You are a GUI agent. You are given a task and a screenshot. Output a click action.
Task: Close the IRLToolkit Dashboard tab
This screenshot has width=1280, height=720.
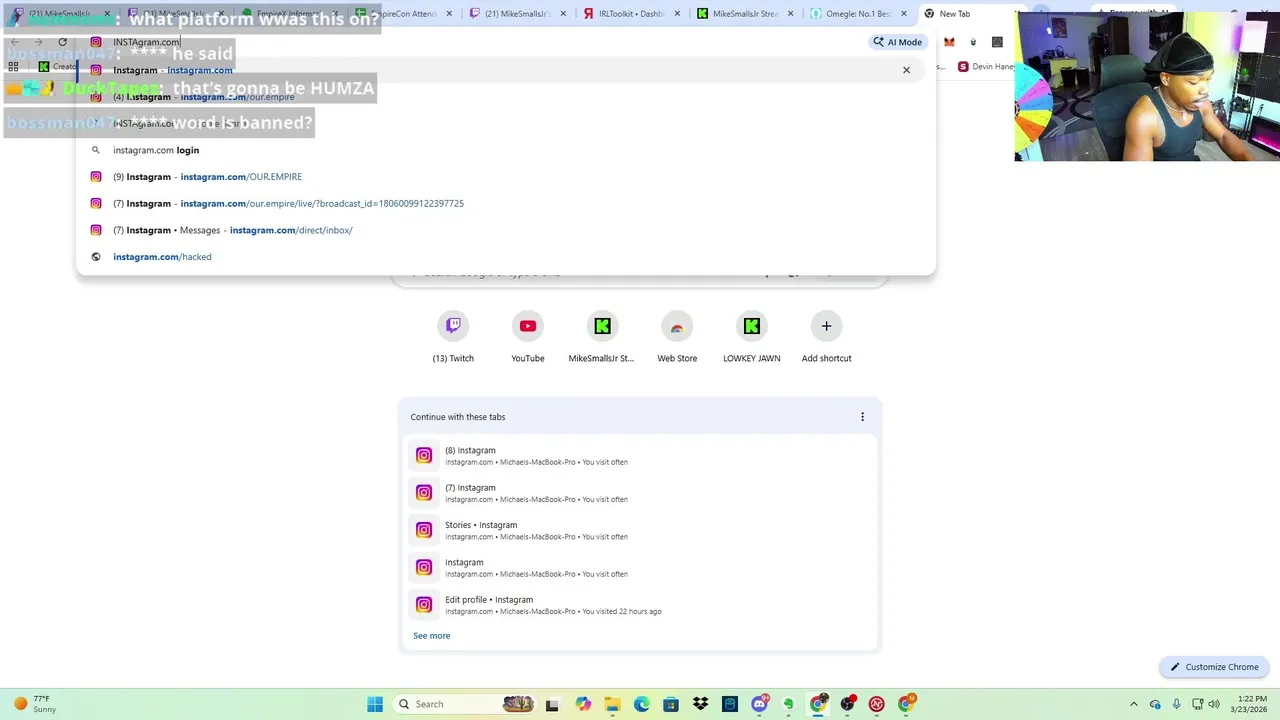677,14
